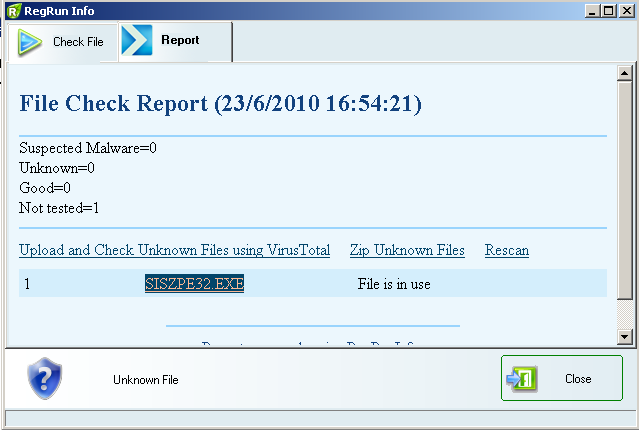Click the 'Good=0' line
639x430 pixels.
point(45,188)
